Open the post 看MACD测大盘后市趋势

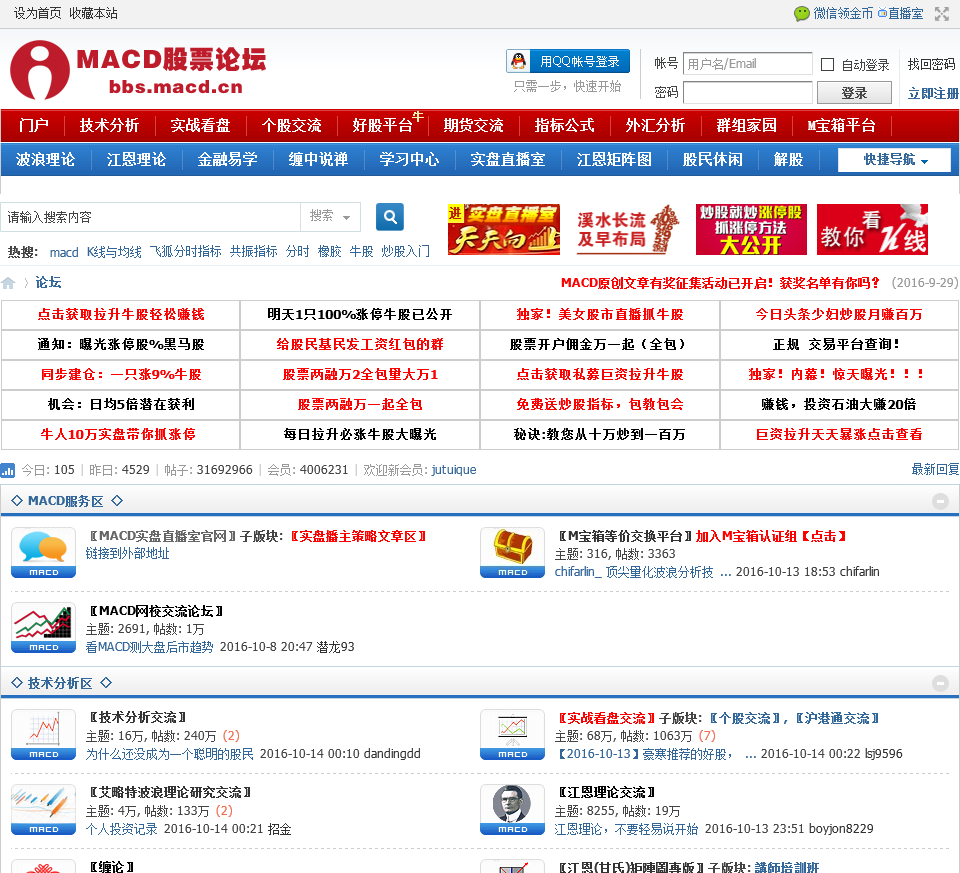tap(149, 647)
